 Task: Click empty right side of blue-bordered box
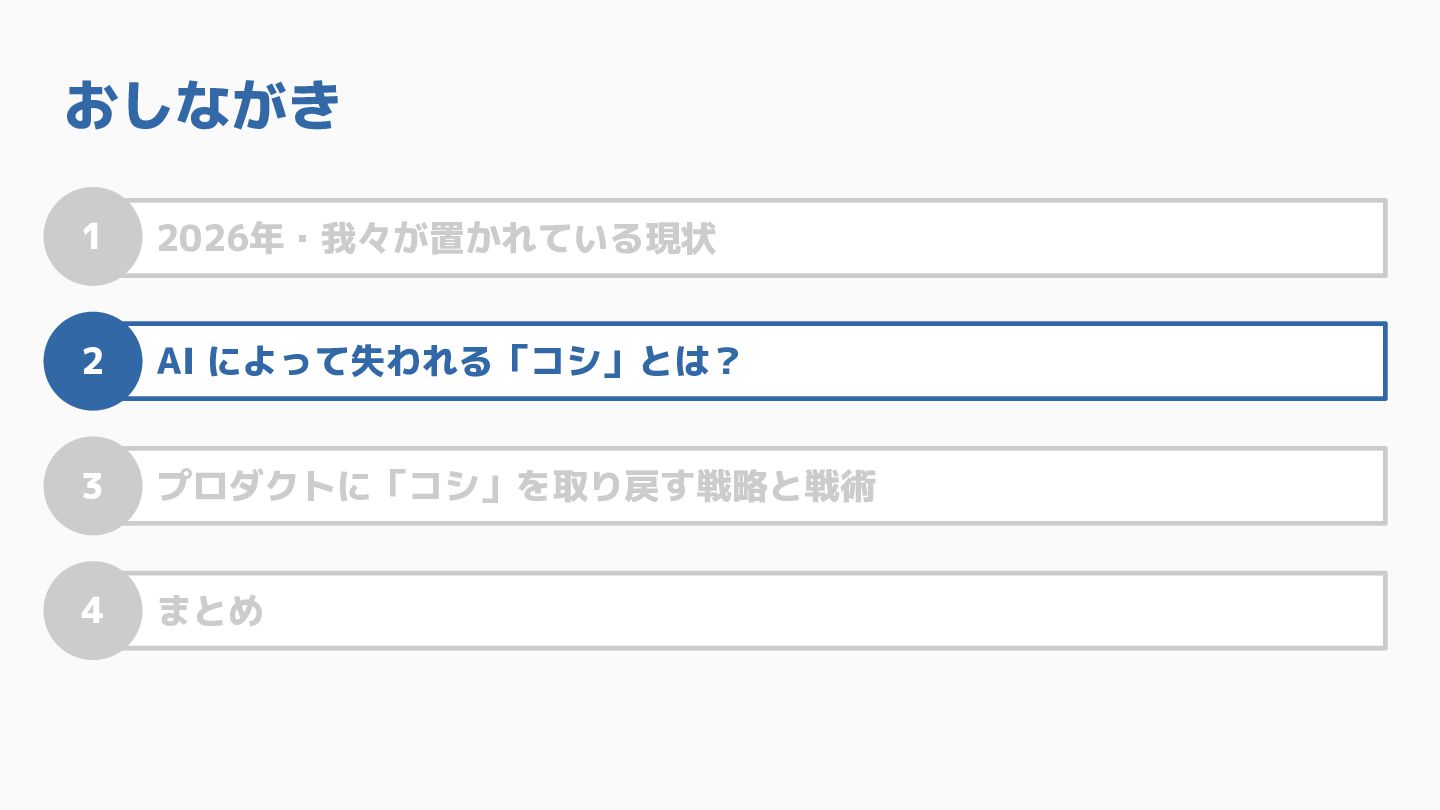click(1060, 362)
